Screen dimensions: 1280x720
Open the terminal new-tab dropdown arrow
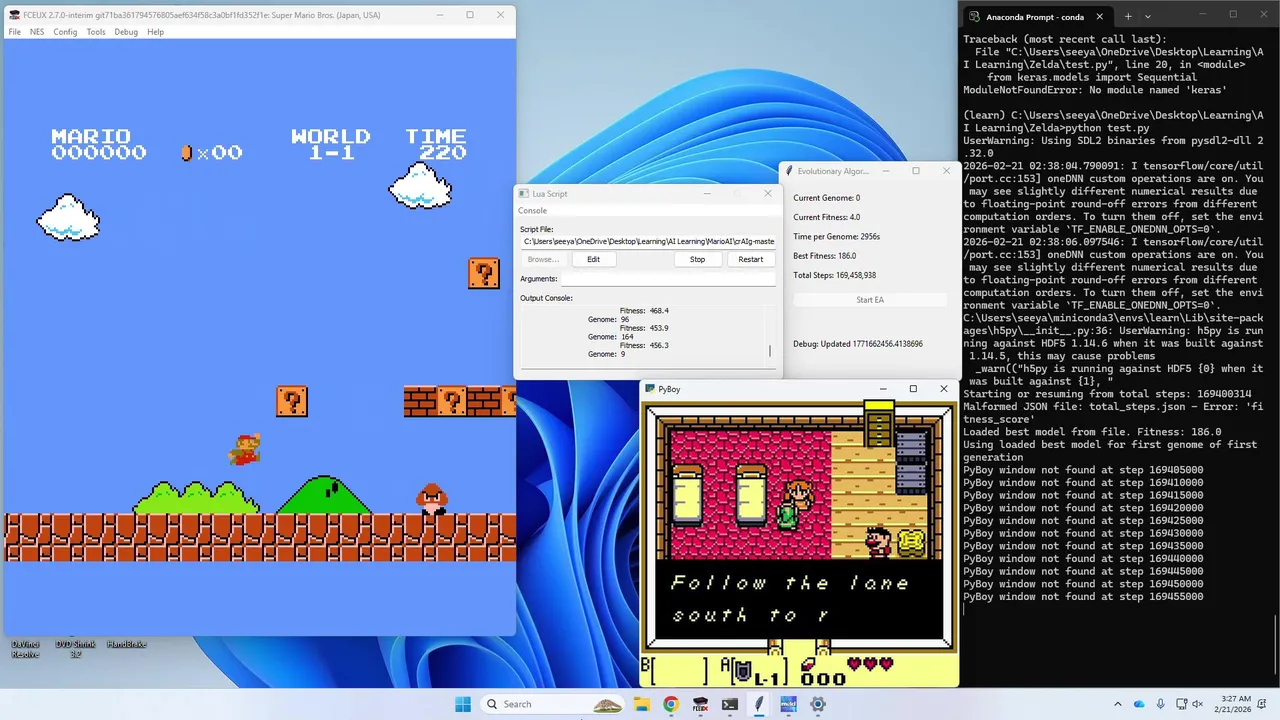[1148, 16]
